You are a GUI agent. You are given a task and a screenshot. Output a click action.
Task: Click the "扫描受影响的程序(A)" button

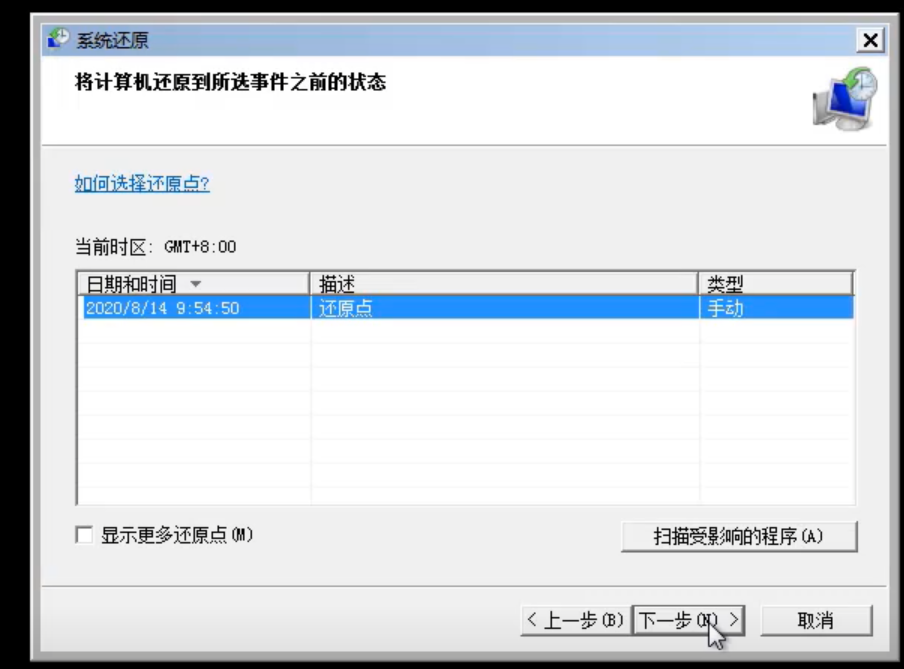(x=741, y=536)
